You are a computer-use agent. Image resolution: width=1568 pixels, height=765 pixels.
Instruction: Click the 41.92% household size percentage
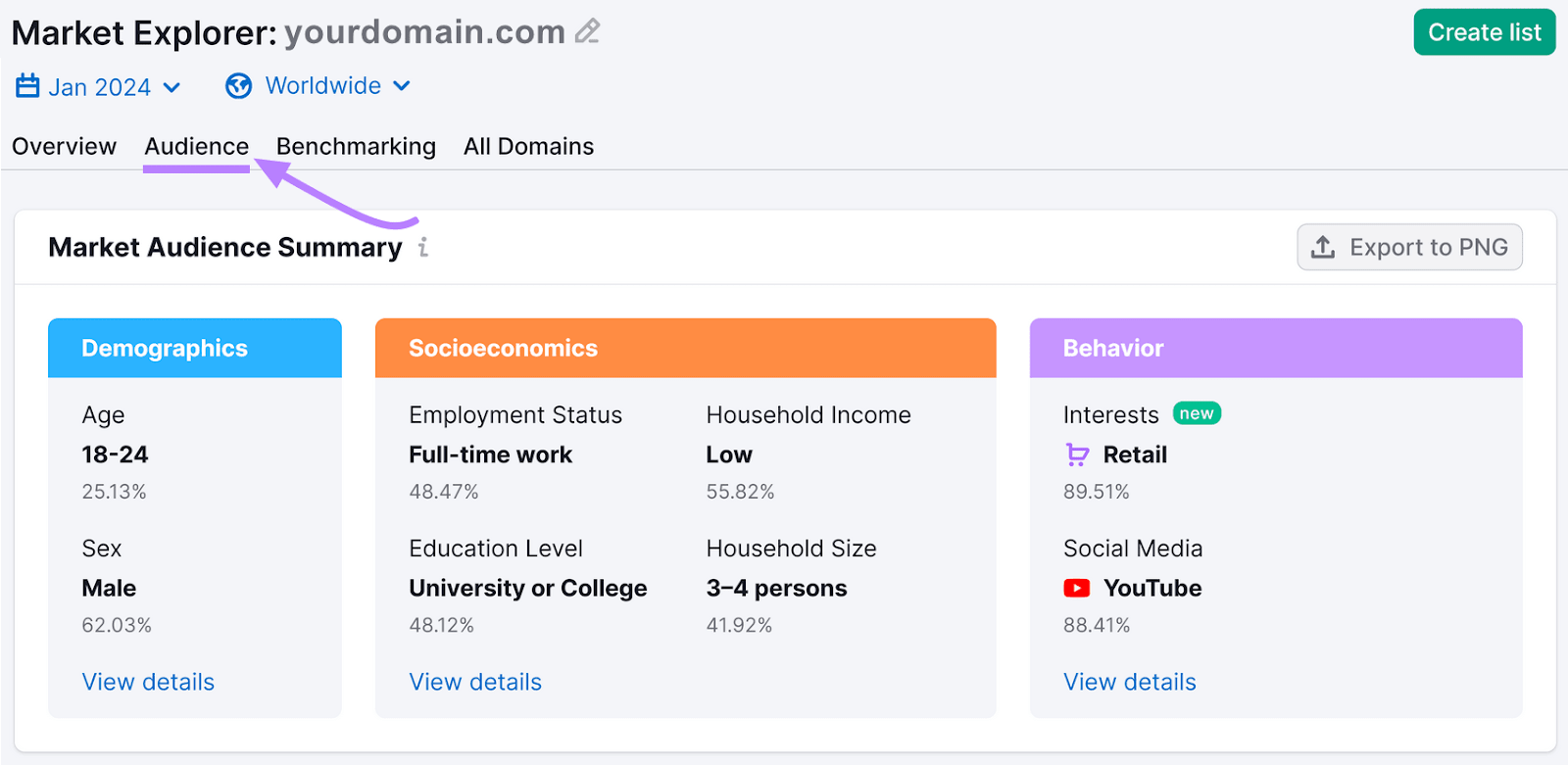coord(739,625)
